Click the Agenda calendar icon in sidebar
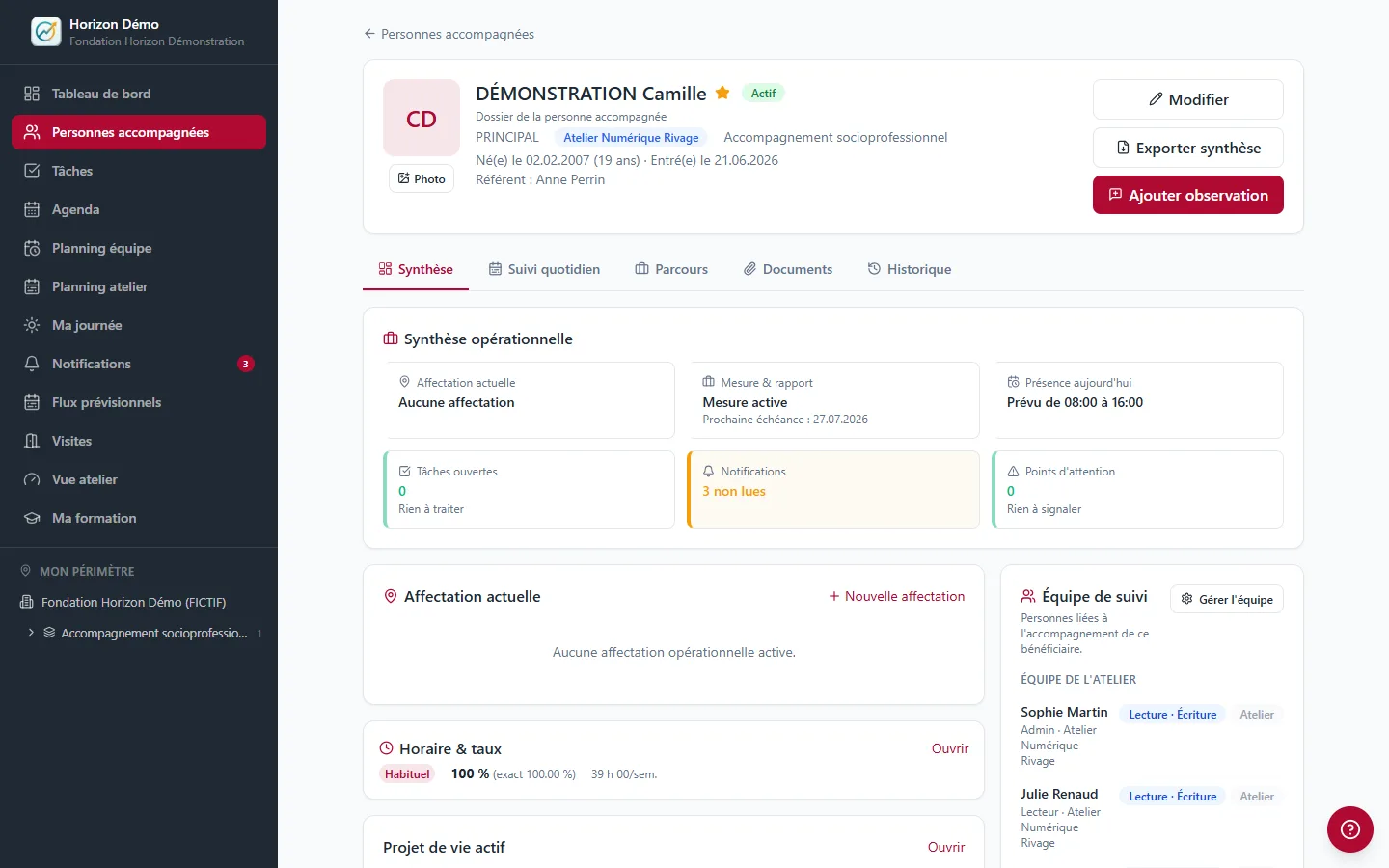This screenshot has width=1389, height=868. 32,209
